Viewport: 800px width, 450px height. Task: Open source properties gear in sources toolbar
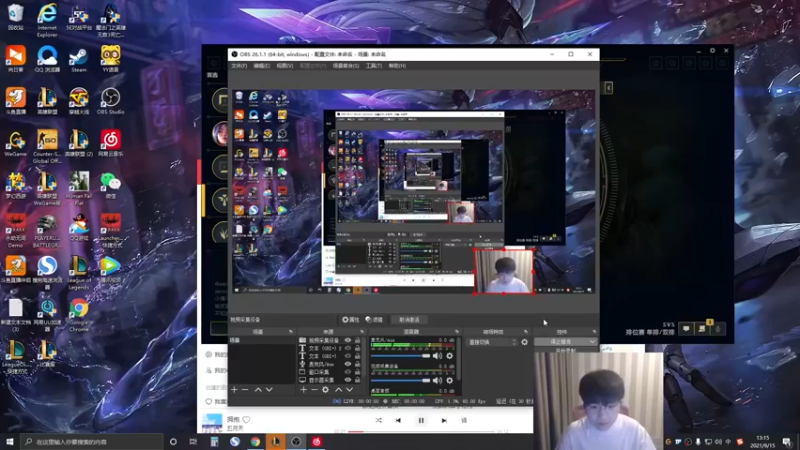click(x=326, y=390)
